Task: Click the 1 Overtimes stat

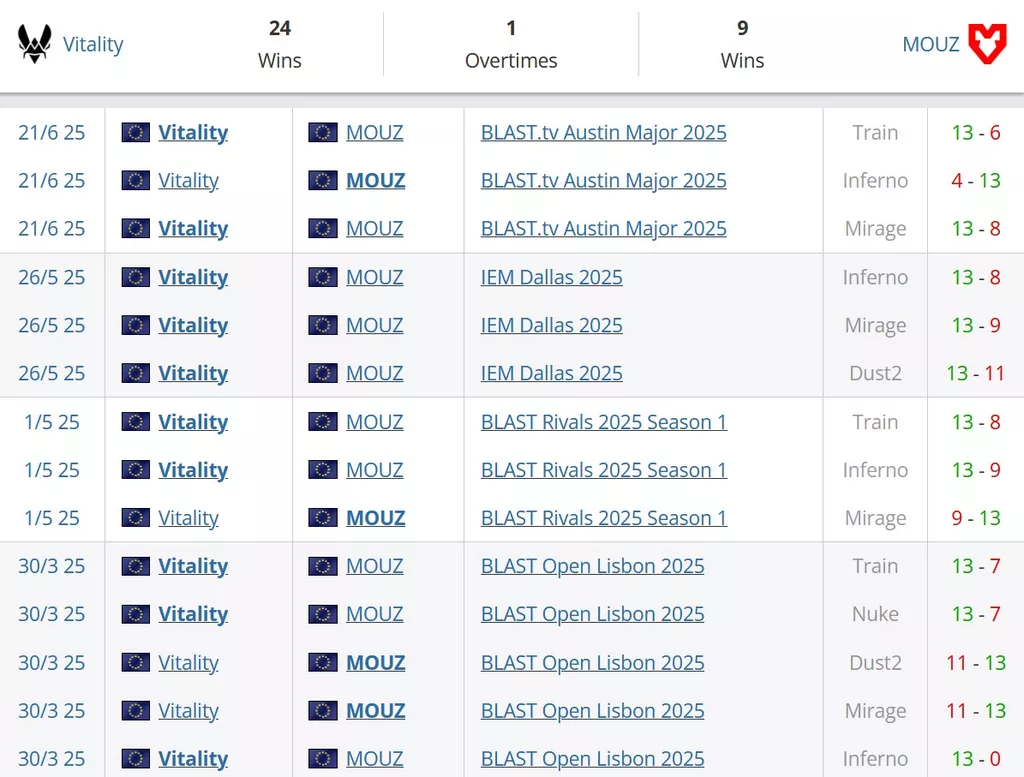Action: (511, 44)
